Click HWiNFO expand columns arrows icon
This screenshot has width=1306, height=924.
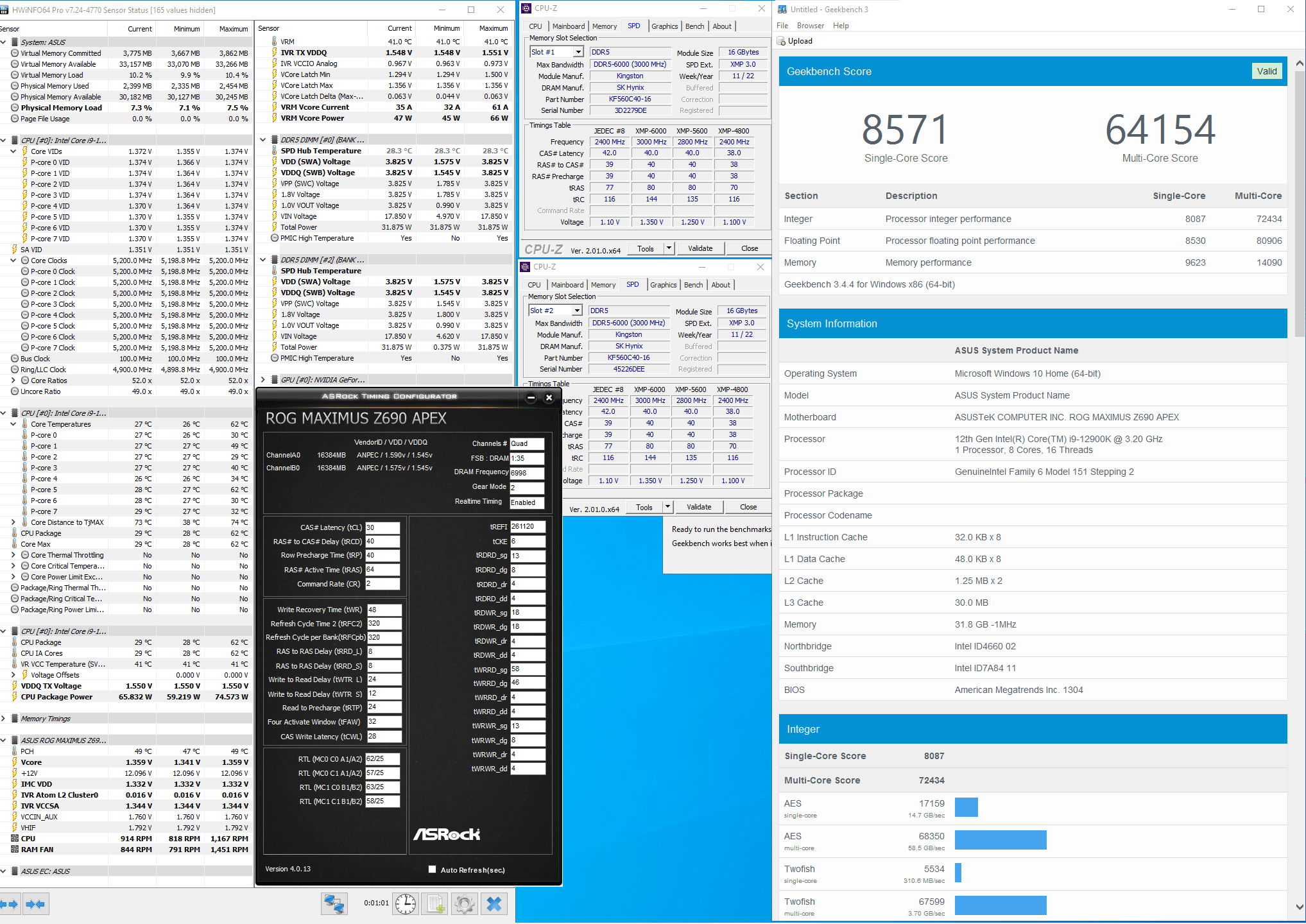[x=9, y=904]
